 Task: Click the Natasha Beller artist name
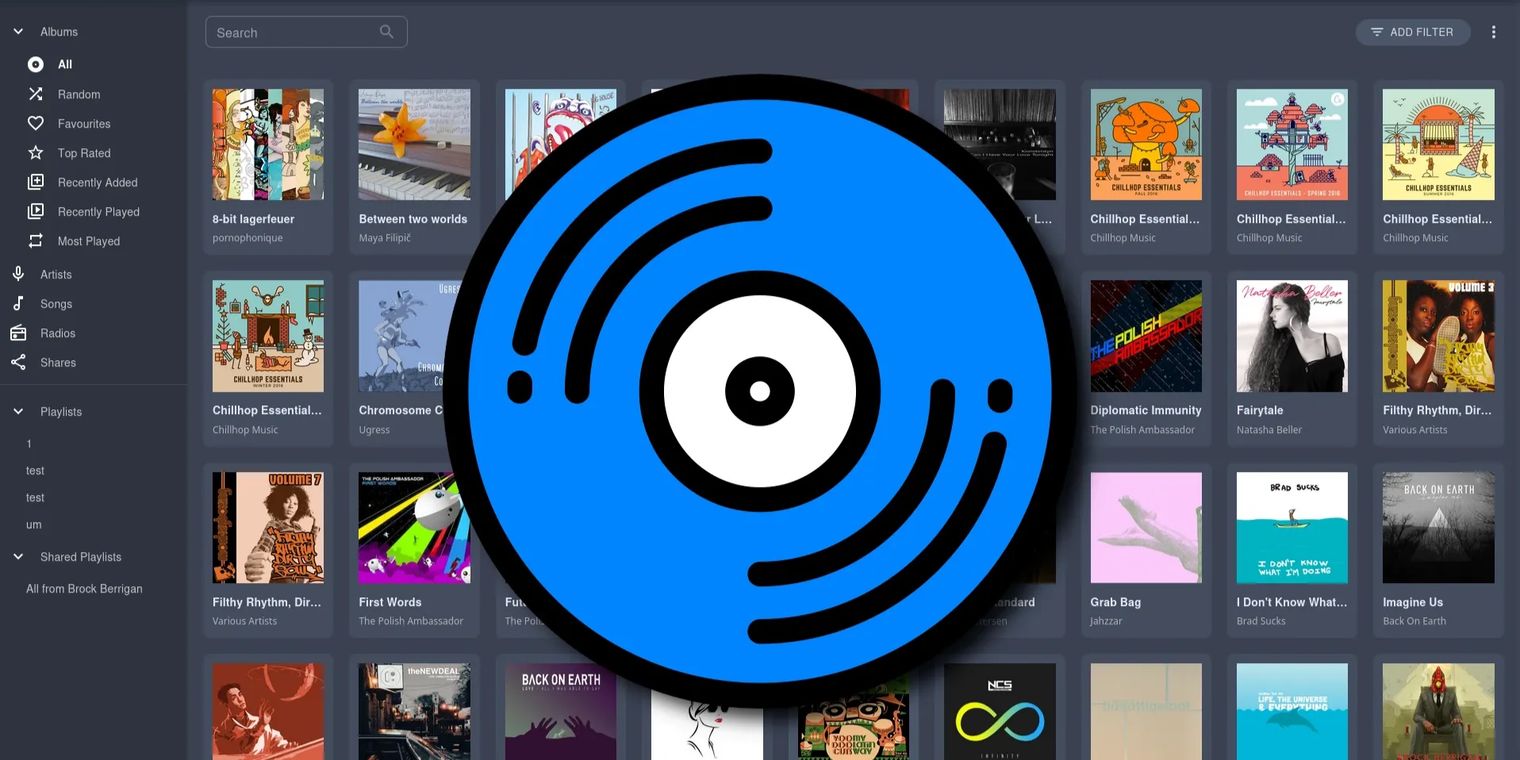tap(1269, 430)
